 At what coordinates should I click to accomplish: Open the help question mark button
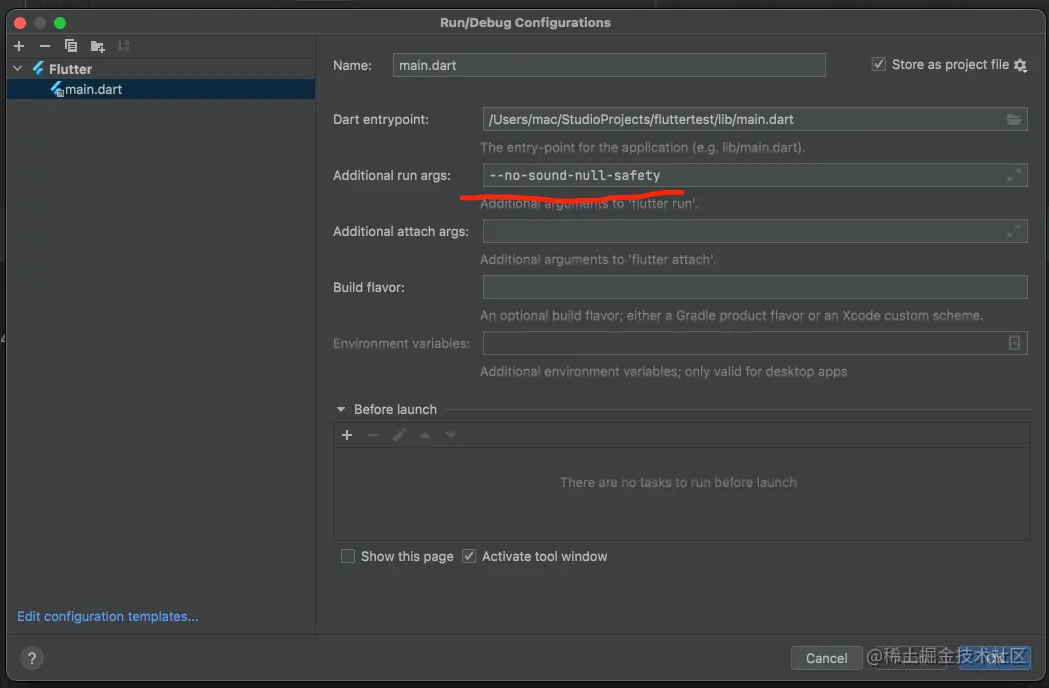(32, 658)
